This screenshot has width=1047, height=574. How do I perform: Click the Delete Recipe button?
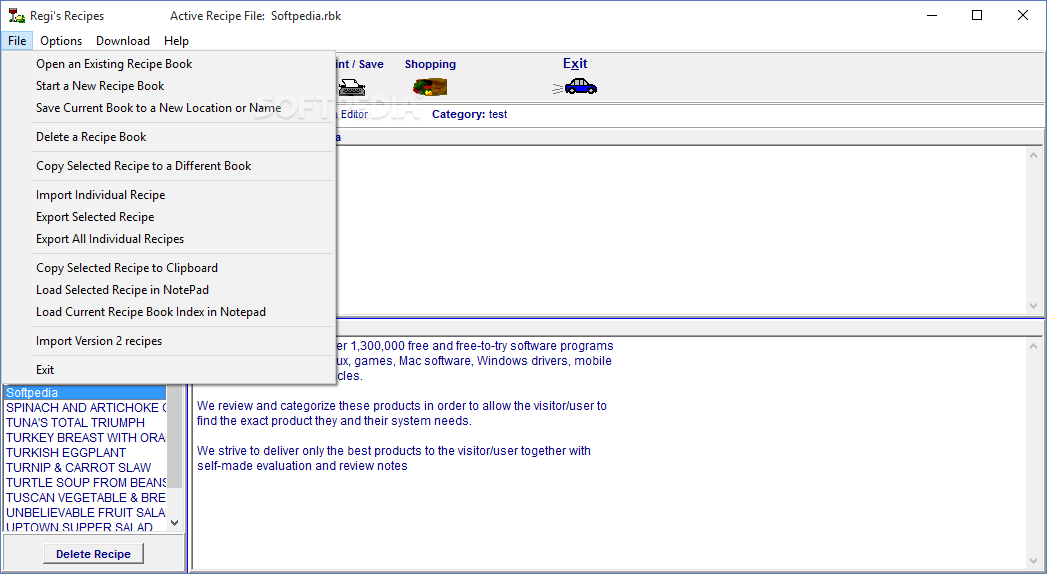click(x=93, y=554)
